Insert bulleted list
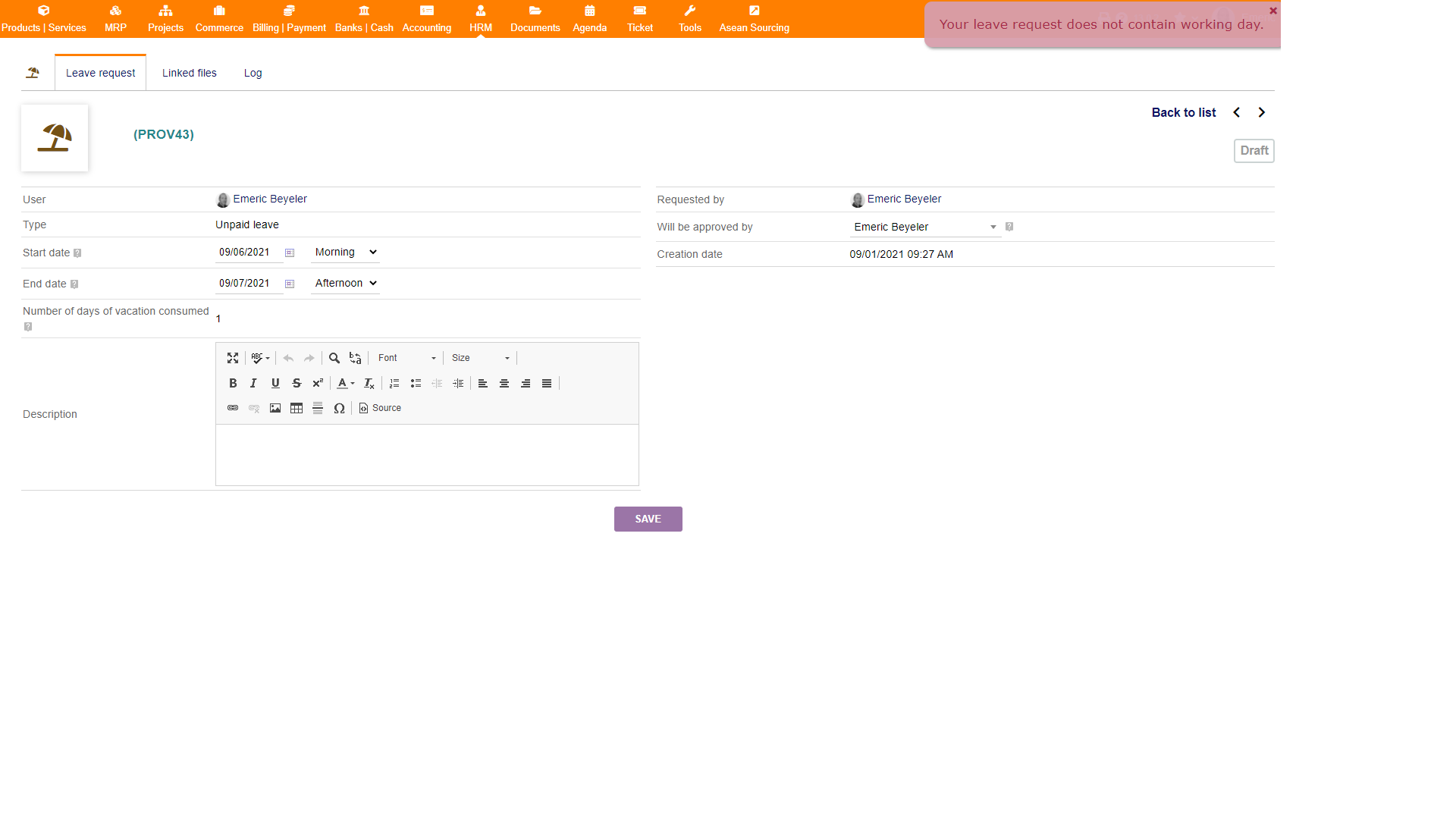The width and height of the screenshot is (1456, 819). 416,384
